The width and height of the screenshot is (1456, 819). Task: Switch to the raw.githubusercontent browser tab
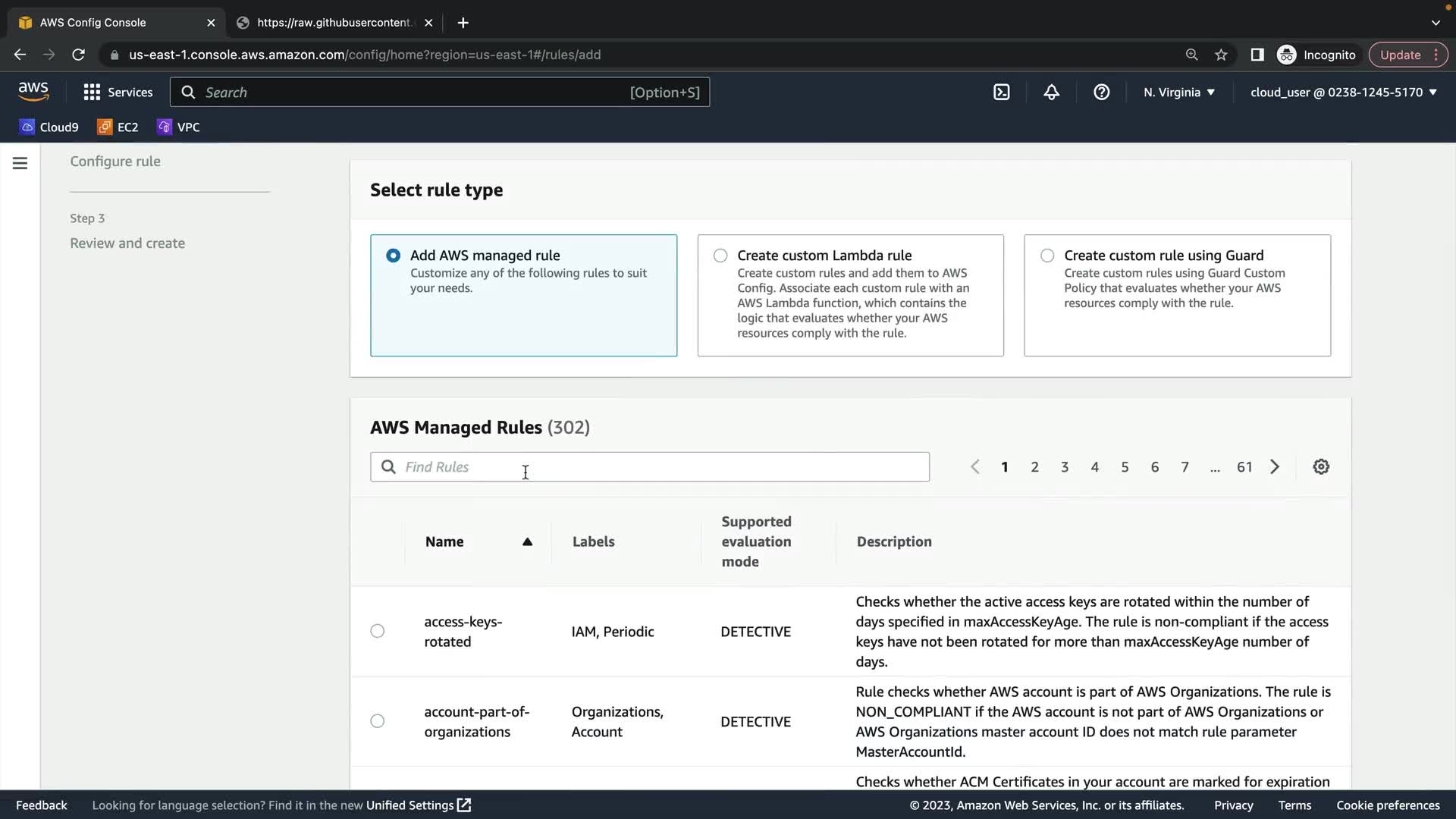click(x=334, y=23)
